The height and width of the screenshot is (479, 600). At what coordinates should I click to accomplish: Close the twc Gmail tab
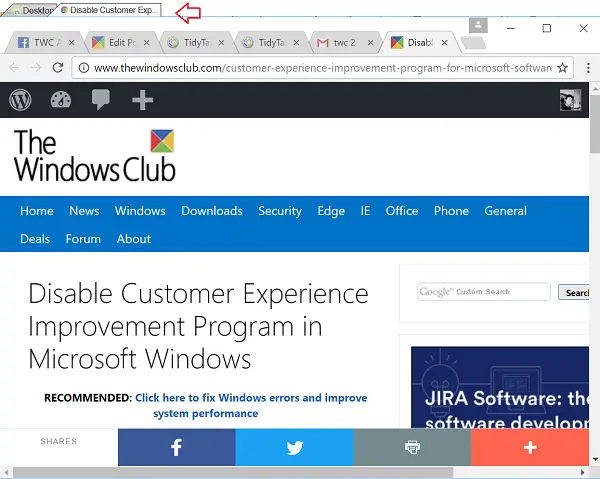pos(370,43)
